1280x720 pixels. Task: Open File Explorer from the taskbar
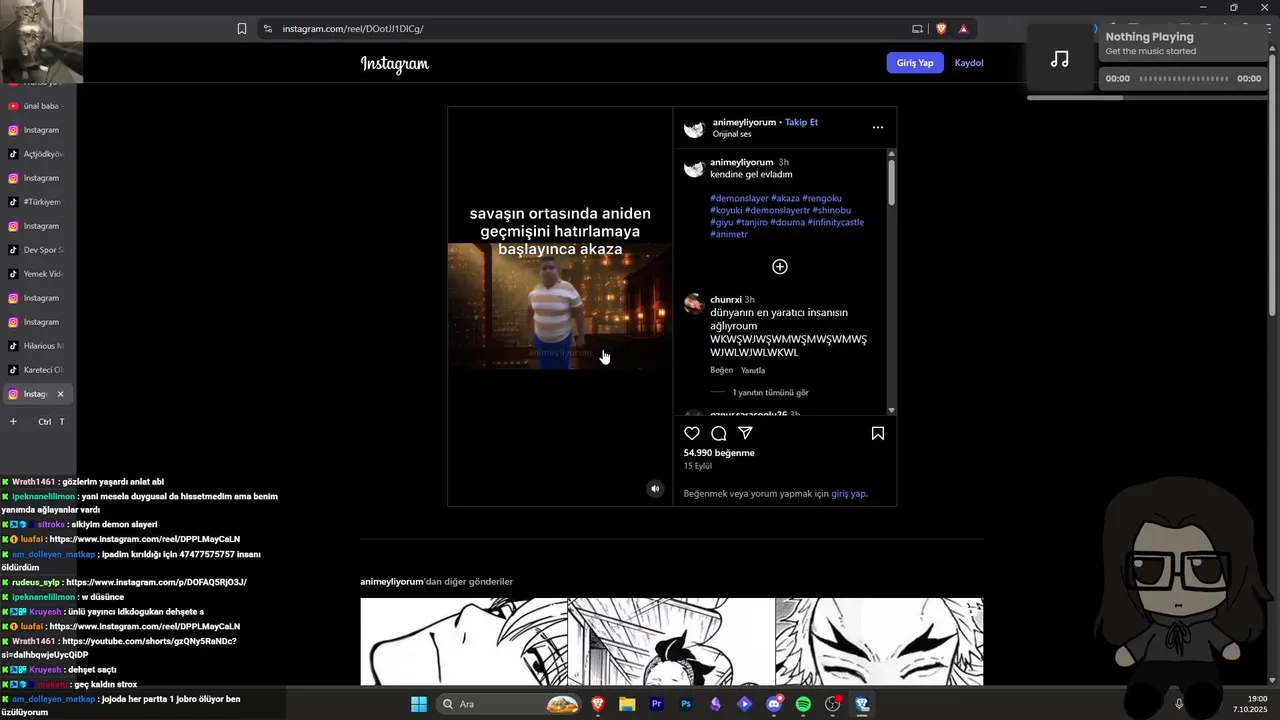pyautogui.click(x=627, y=704)
